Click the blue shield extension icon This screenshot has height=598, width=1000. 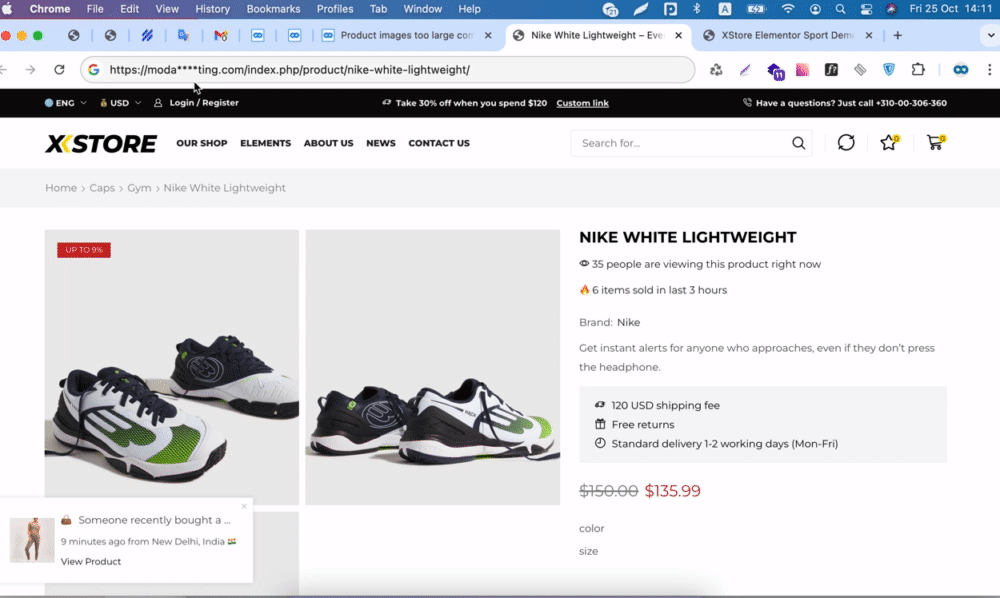[x=888, y=69]
